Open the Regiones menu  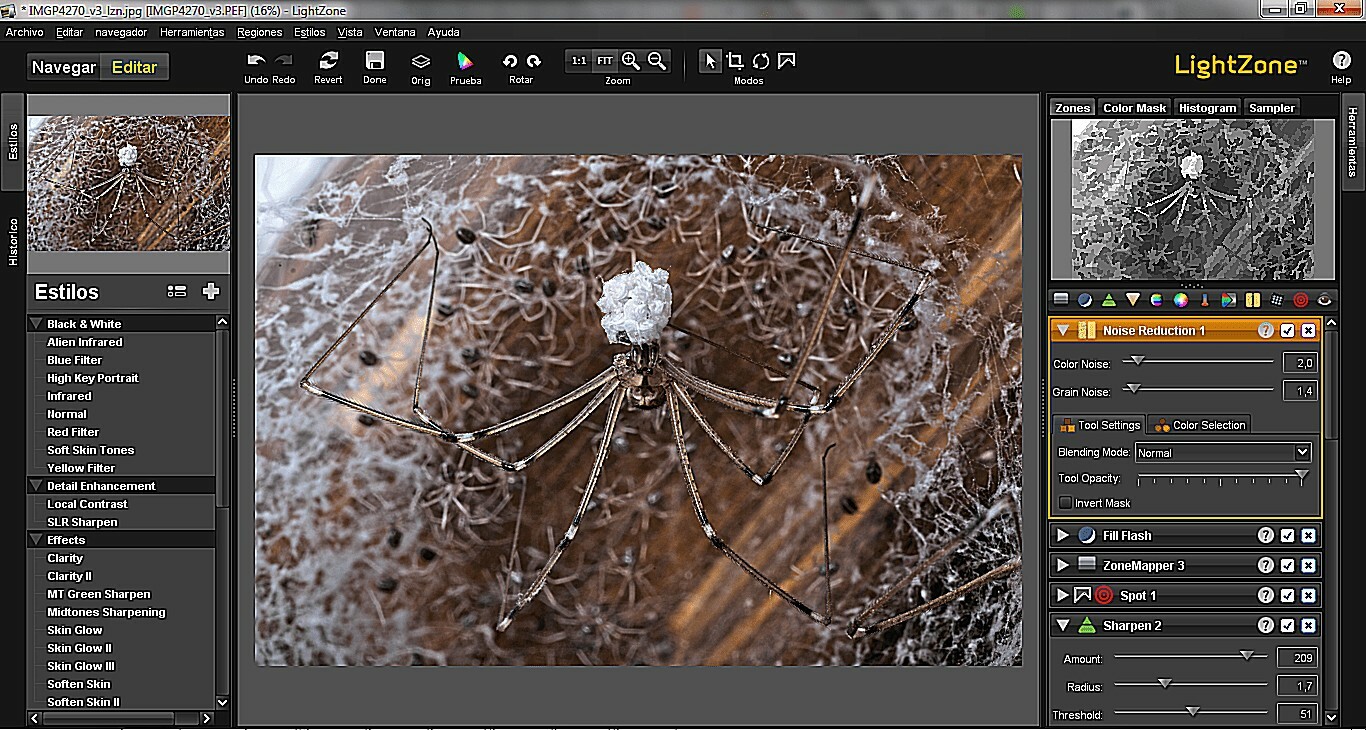(260, 32)
